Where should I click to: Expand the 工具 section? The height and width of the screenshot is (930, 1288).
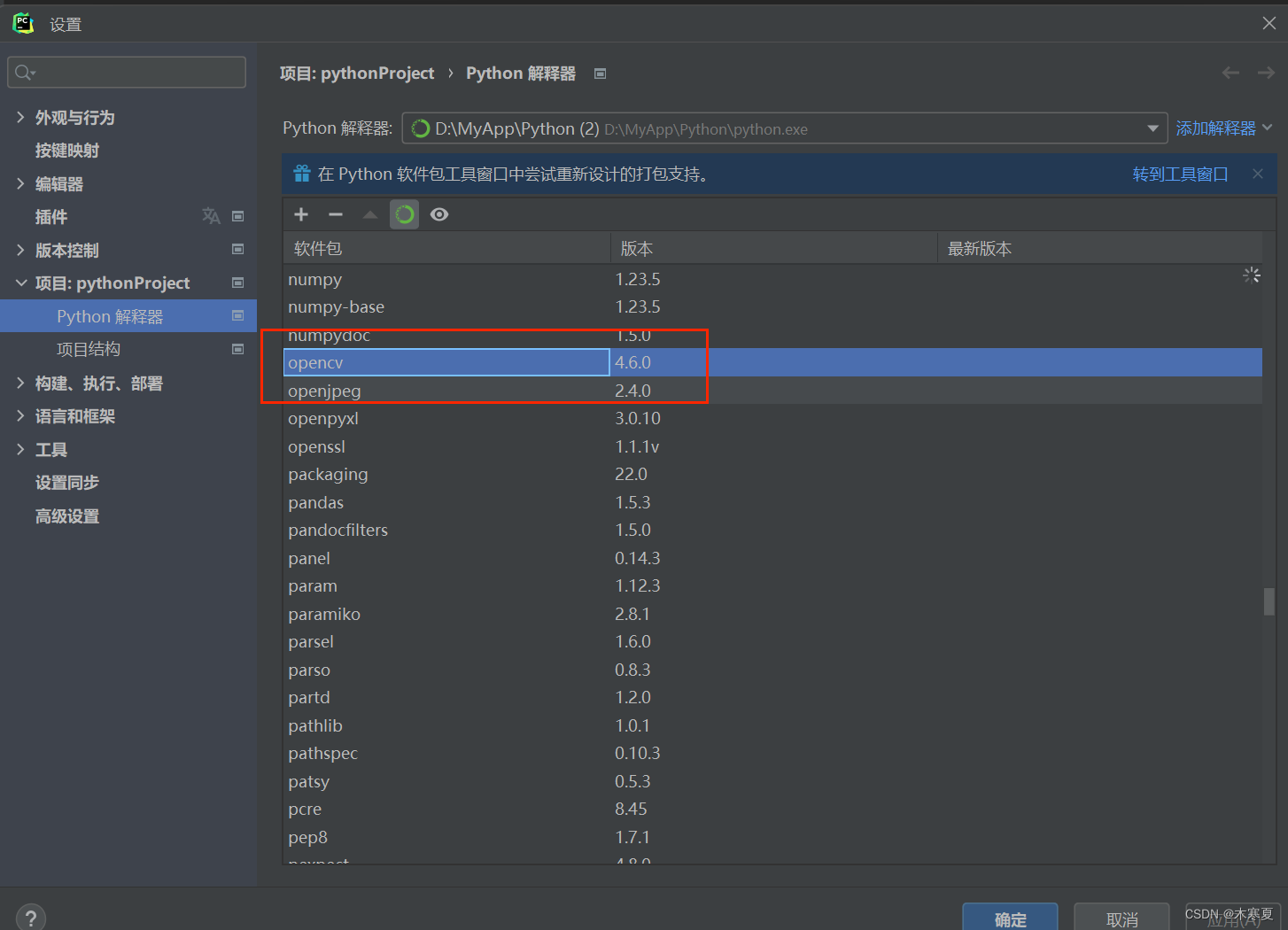coord(20,449)
